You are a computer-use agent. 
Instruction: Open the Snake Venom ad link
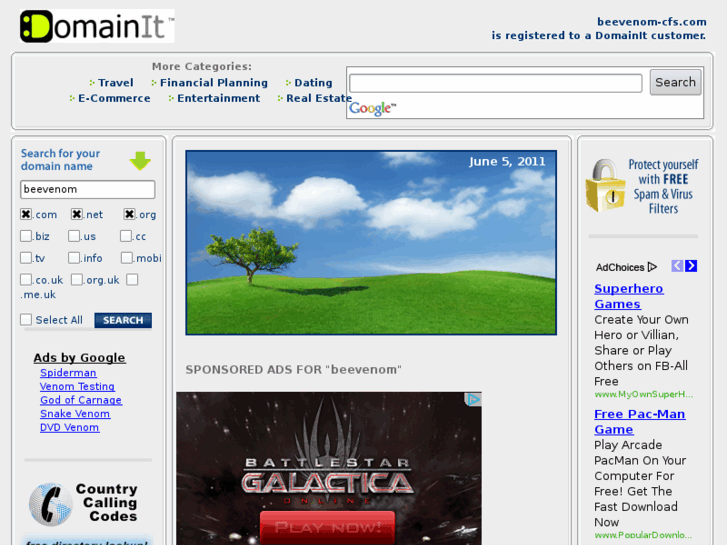click(x=75, y=414)
